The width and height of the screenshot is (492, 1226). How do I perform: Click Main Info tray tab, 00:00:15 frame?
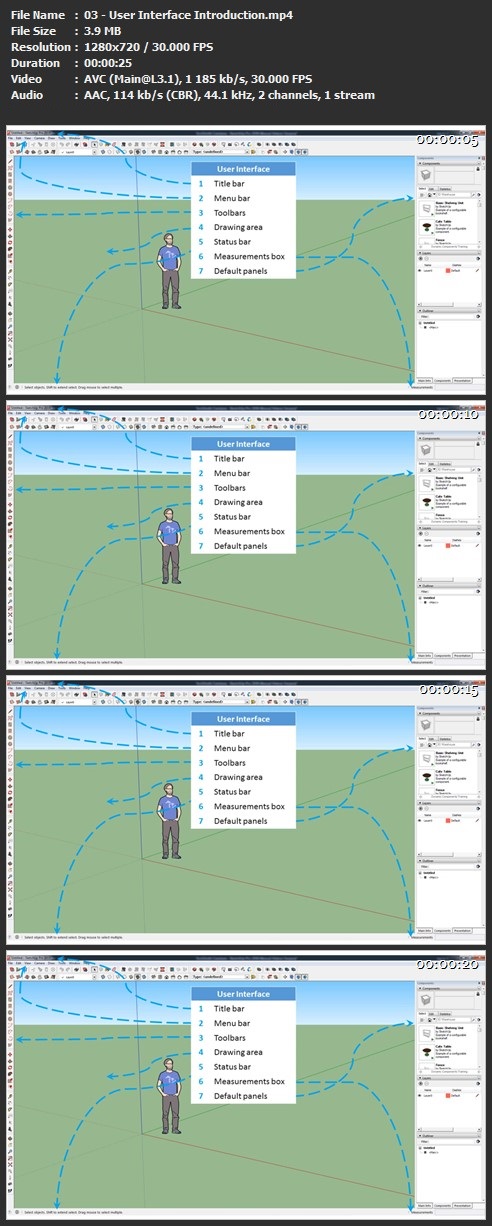tap(423, 933)
